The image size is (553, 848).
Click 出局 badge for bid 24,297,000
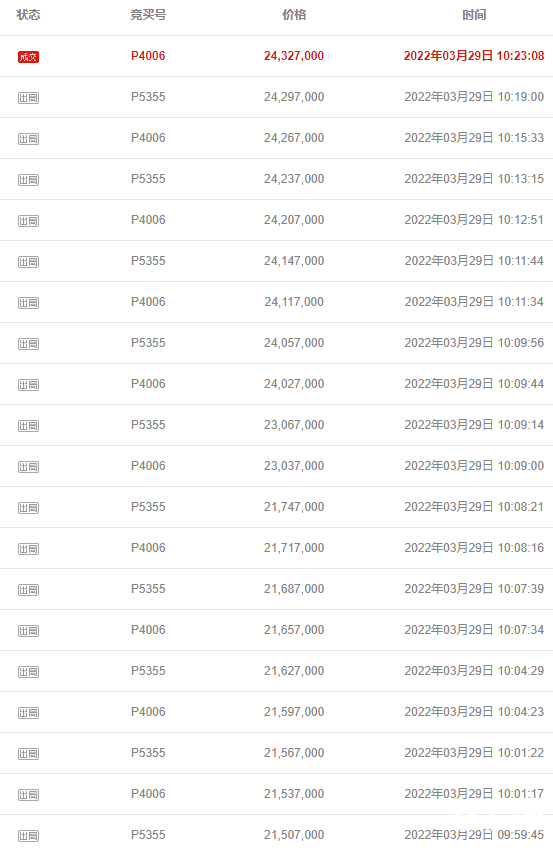(28, 98)
